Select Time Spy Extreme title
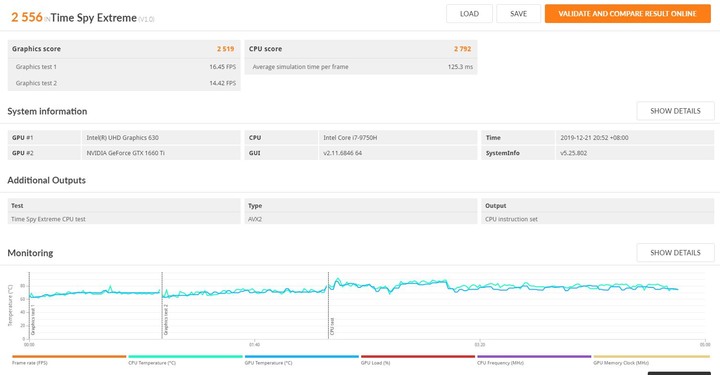This screenshot has width=720, height=375. coord(94,18)
